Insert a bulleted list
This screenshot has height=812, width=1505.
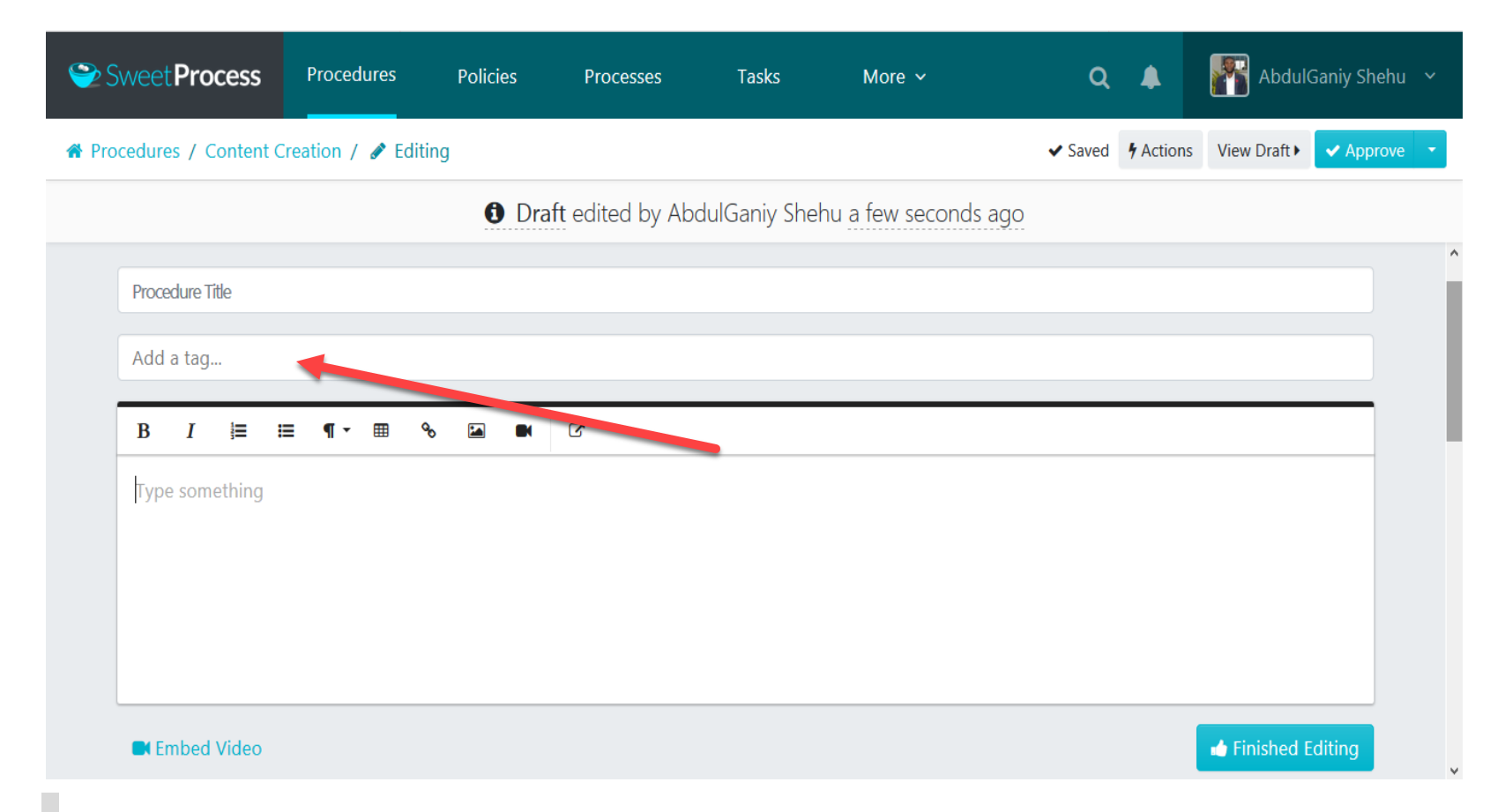pos(286,430)
